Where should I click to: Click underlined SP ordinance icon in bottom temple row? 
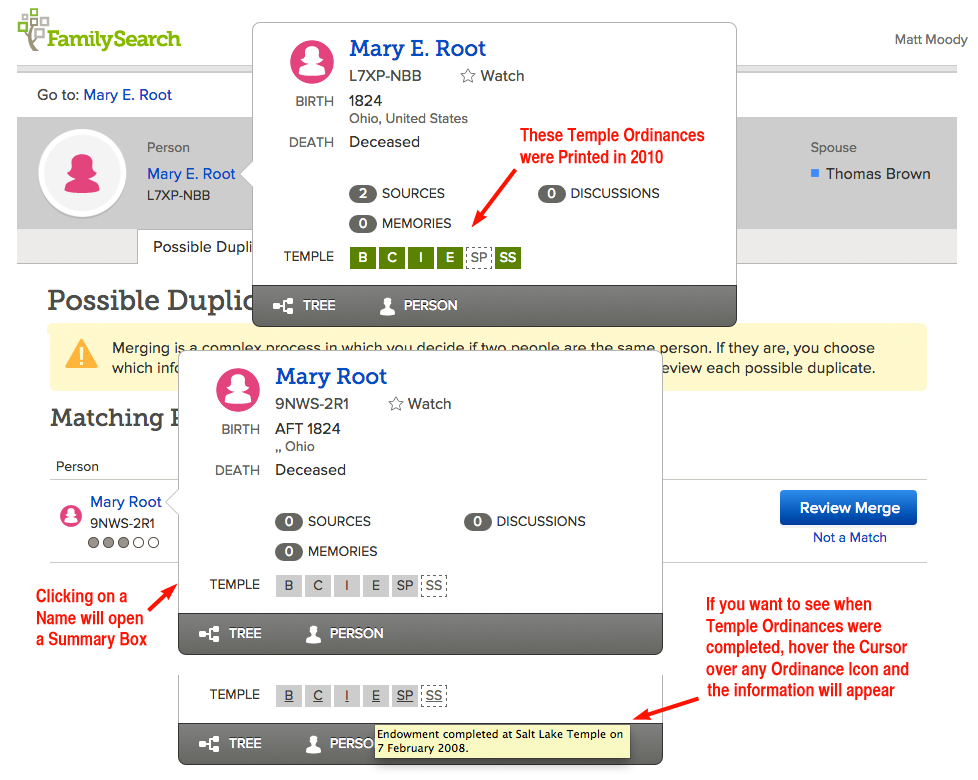(x=405, y=696)
